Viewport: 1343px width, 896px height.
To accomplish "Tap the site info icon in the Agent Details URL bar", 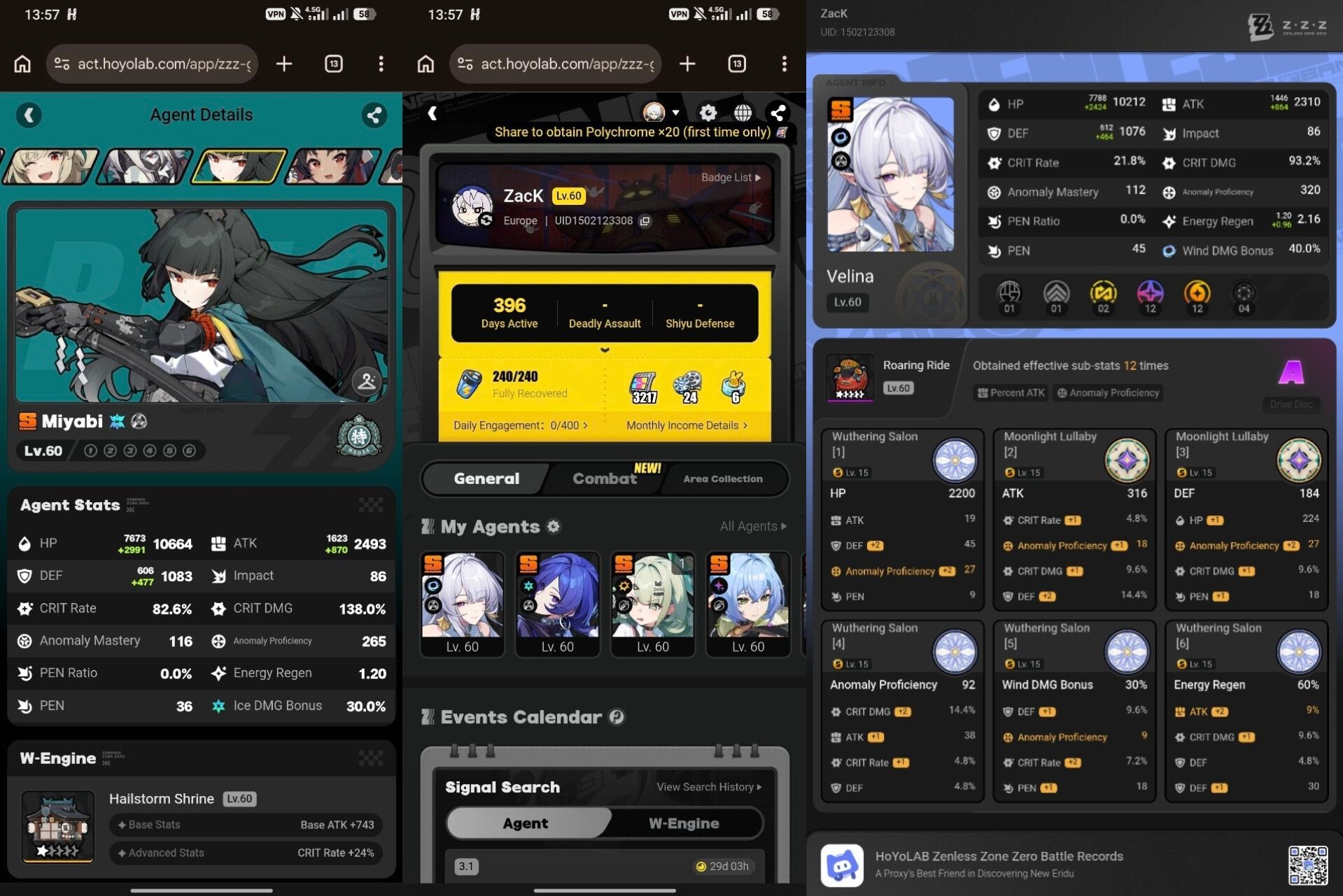I will point(62,64).
